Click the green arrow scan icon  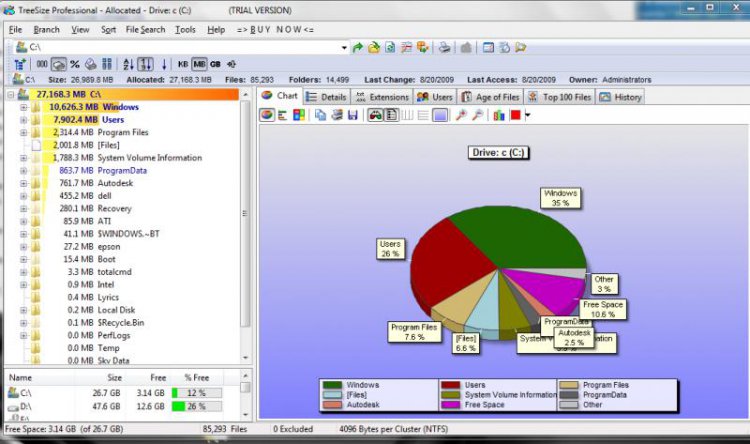click(357, 47)
